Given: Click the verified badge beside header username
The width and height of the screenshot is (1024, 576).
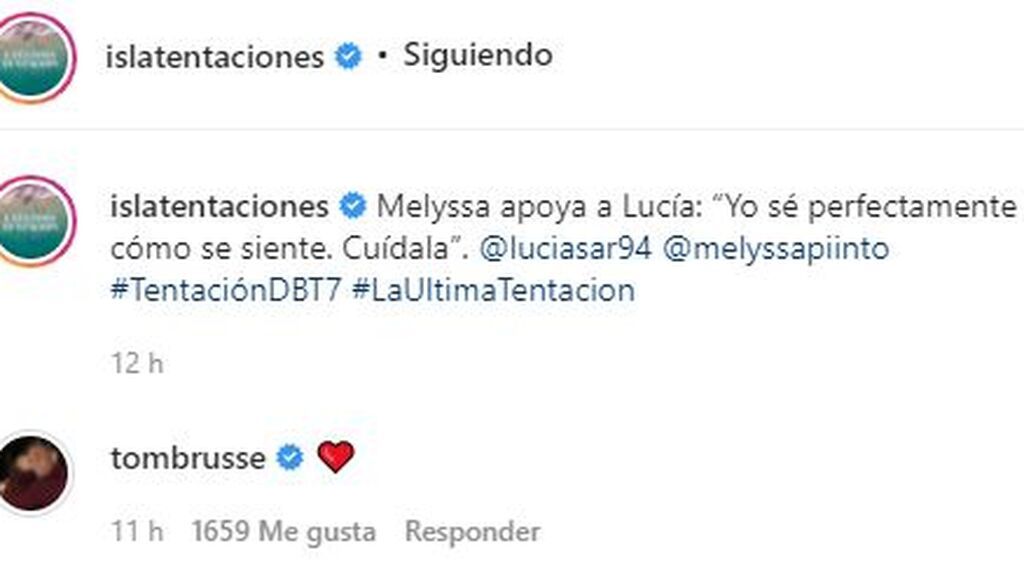Looking at the screenshot, I should pyautogui.click(x=348, y=57).
